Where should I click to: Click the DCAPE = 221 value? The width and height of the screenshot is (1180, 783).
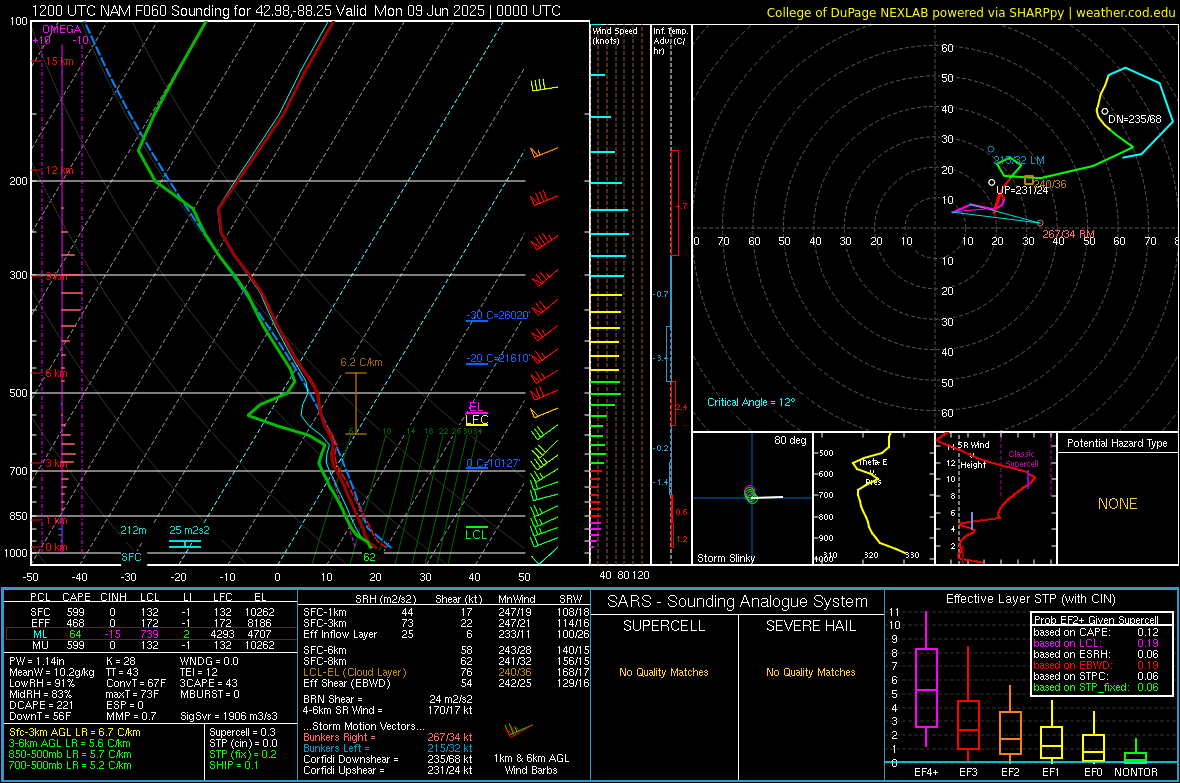41,705
